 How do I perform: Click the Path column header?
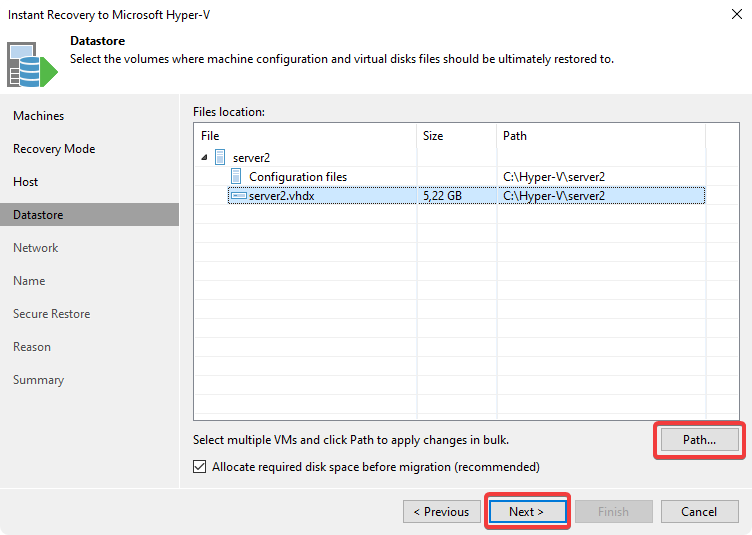[x=600, y=136]
